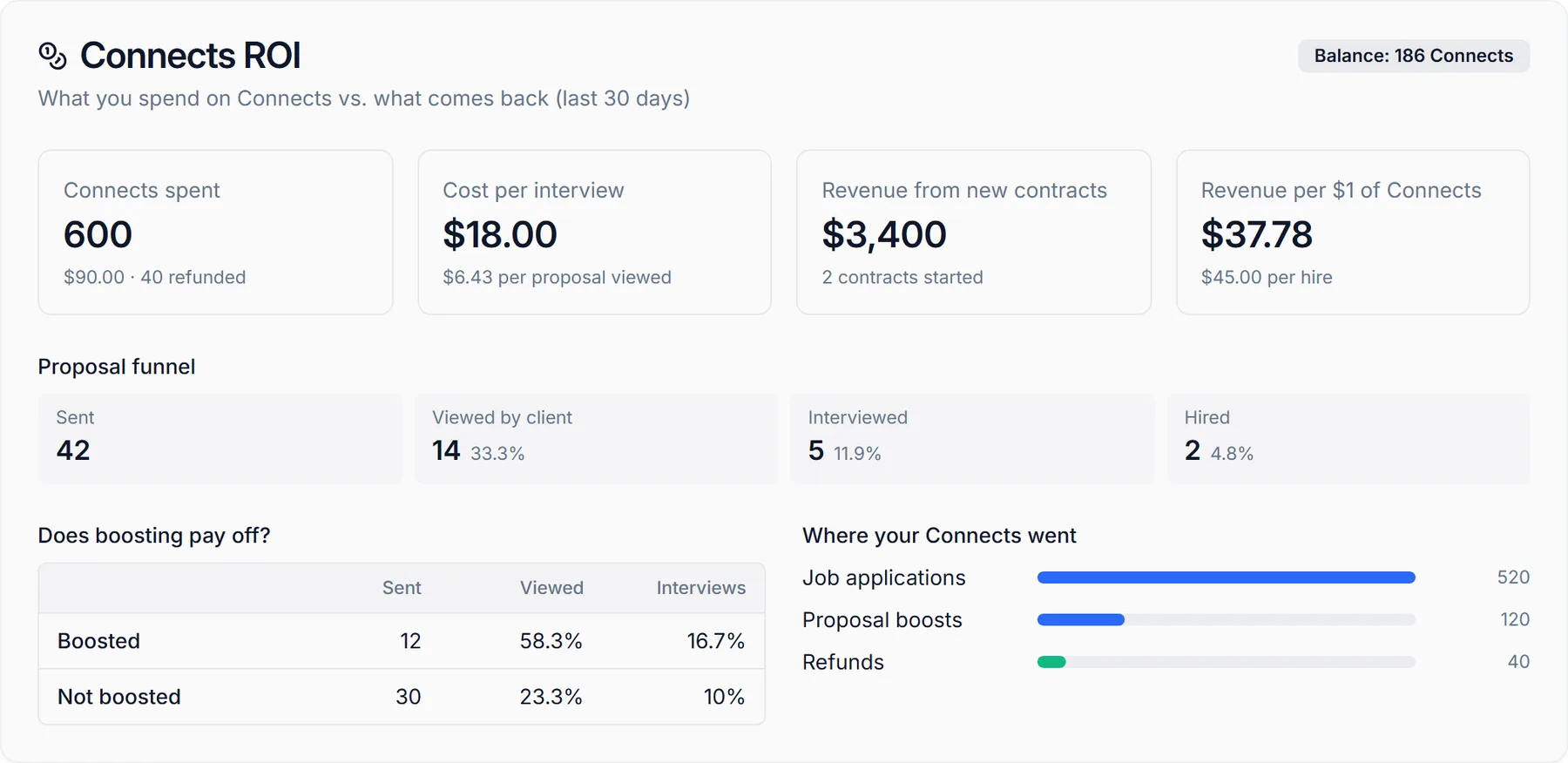1568x763 pixels.
Task: Select the Not boosted row label
Action: (x=119, y=697)
